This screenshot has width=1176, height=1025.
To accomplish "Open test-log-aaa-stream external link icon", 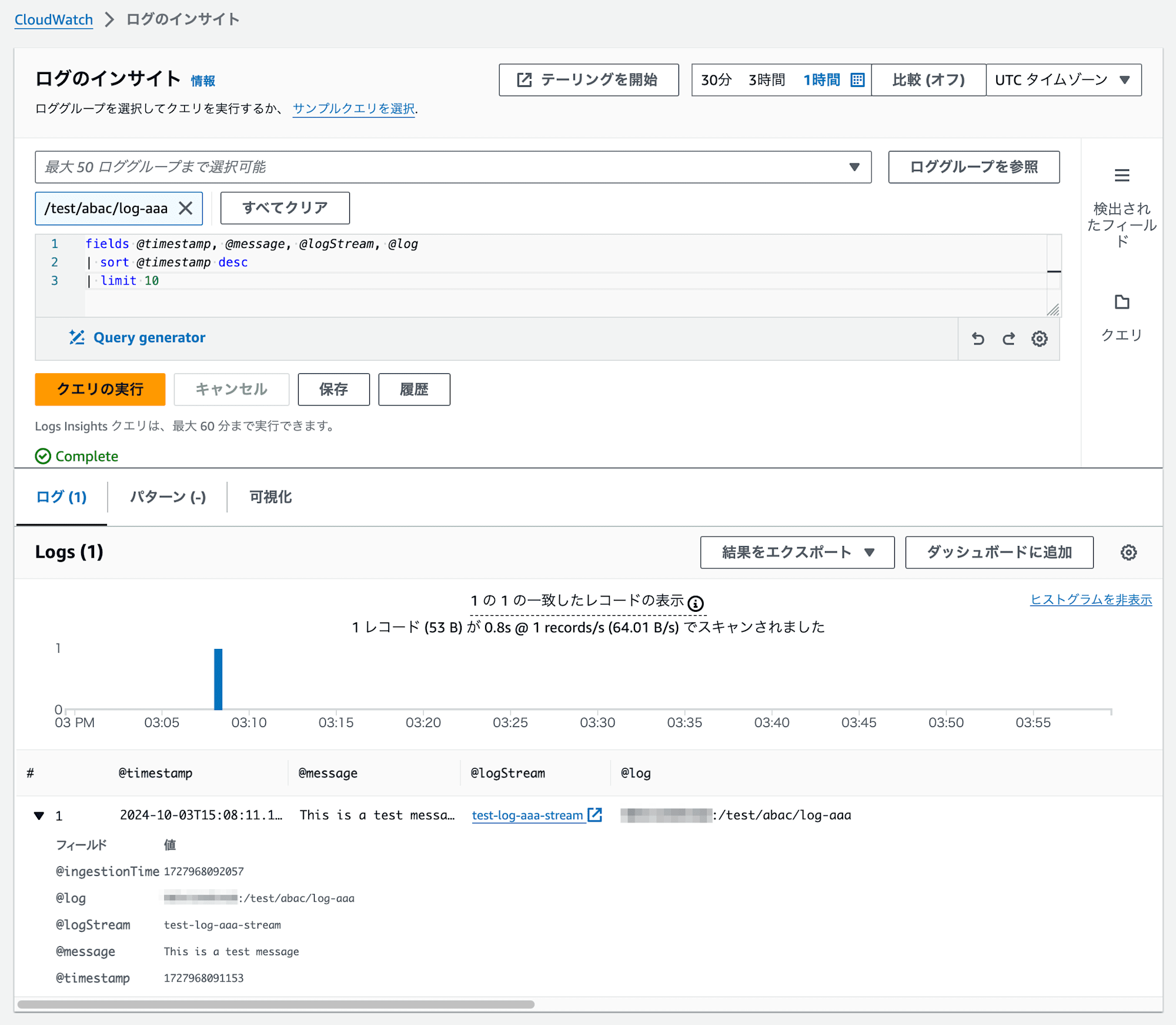I will [595, 815].
